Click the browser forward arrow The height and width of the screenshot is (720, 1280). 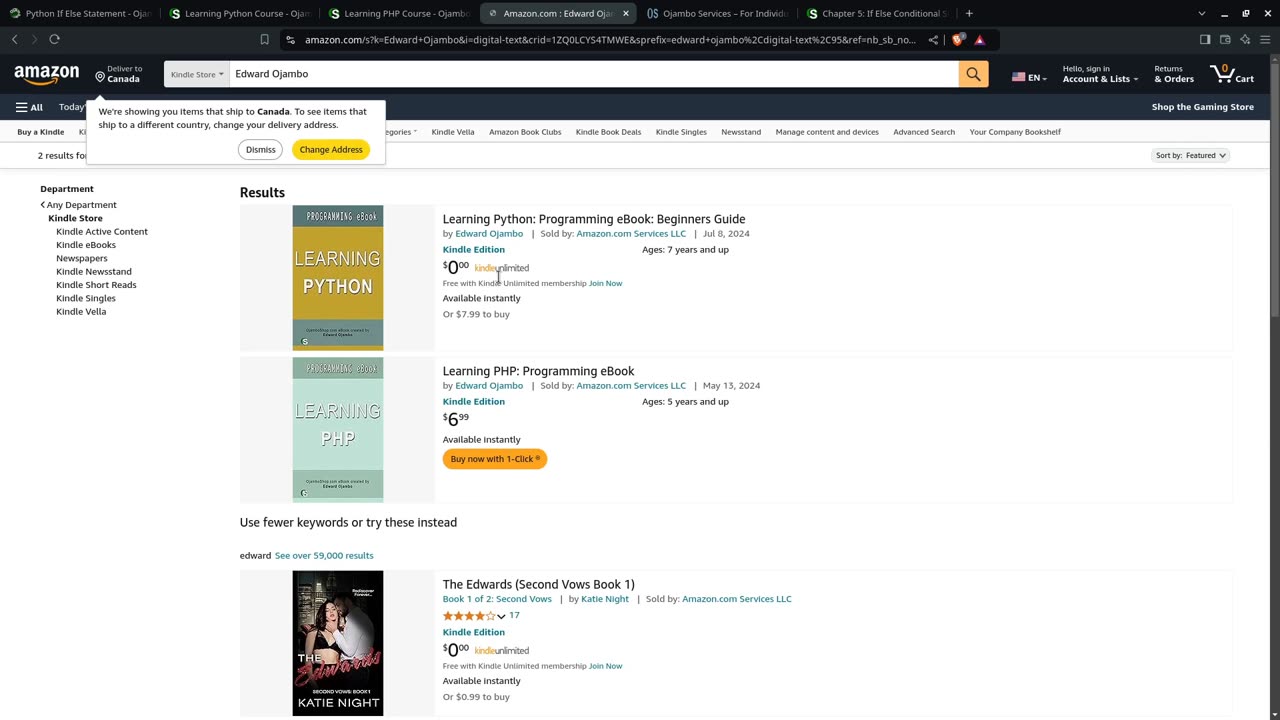[34, 39]
